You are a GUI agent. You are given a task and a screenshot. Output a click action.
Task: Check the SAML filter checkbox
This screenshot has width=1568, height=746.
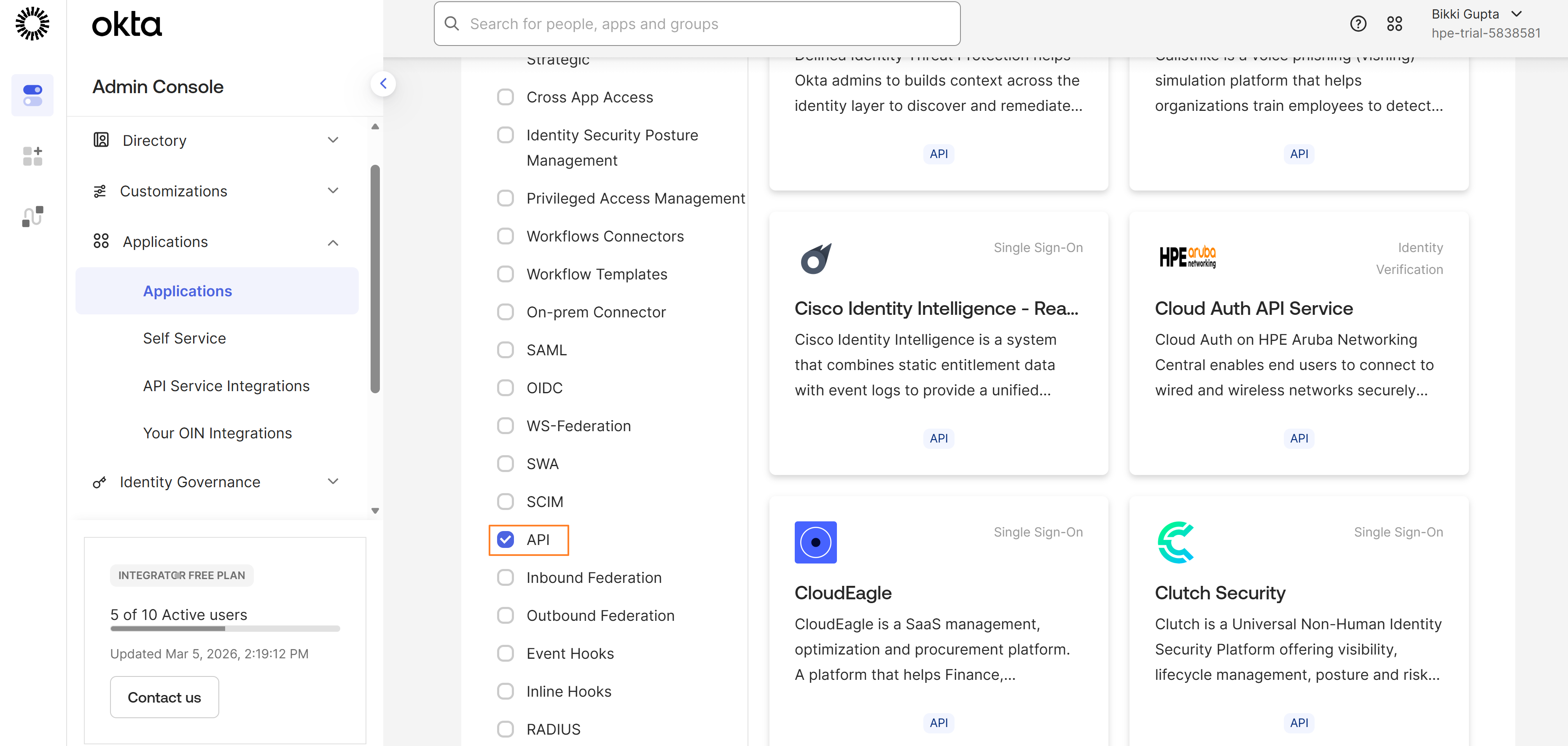coord(505,350)
